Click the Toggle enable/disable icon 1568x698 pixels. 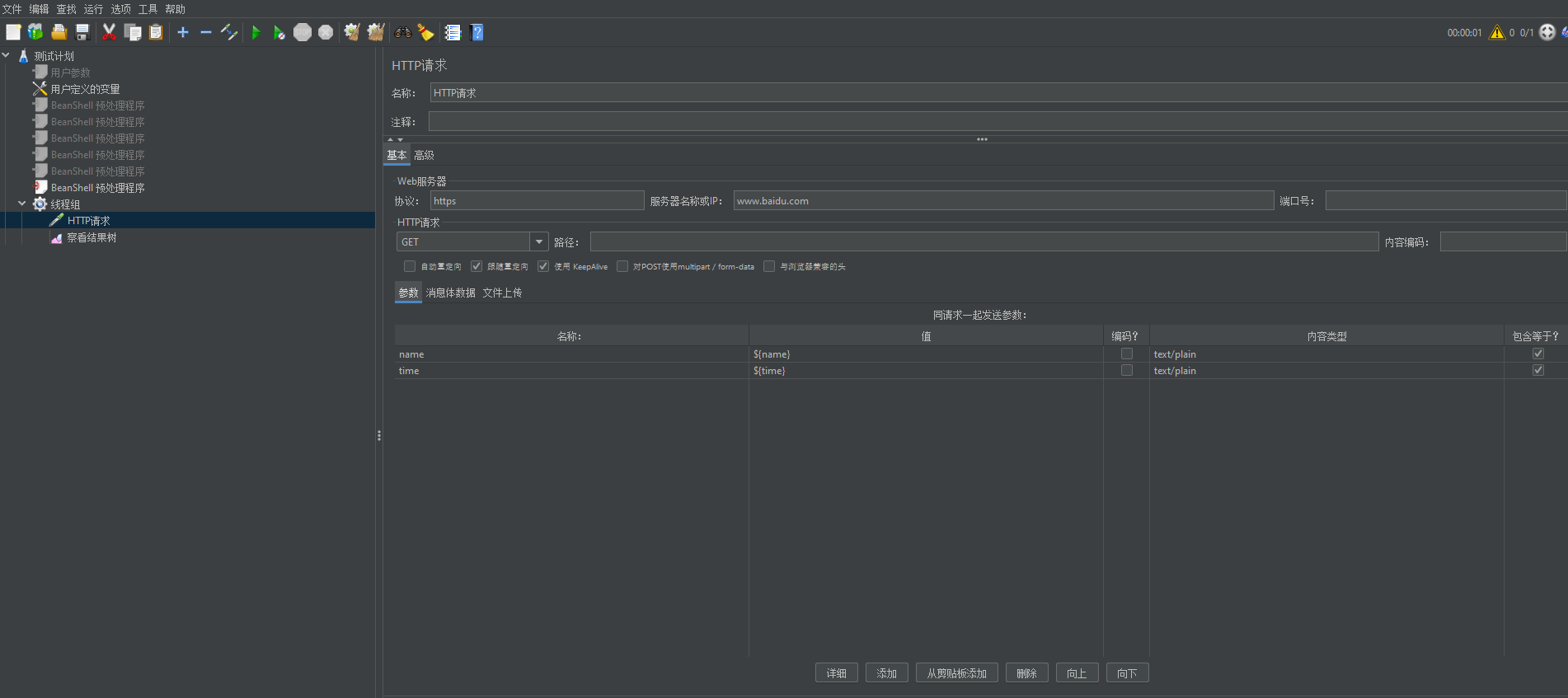click(229, 32)
